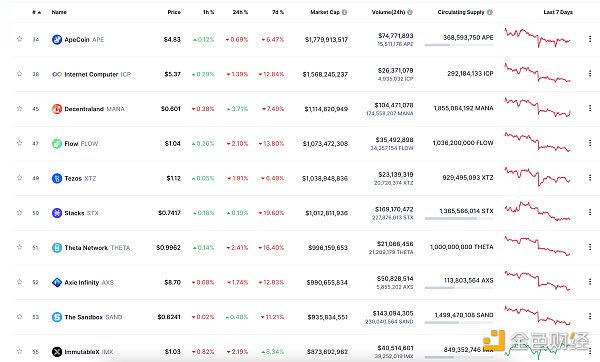Open the Flow 7-day sparkline chart
The image size is (600, 362).
coord(538,142)
